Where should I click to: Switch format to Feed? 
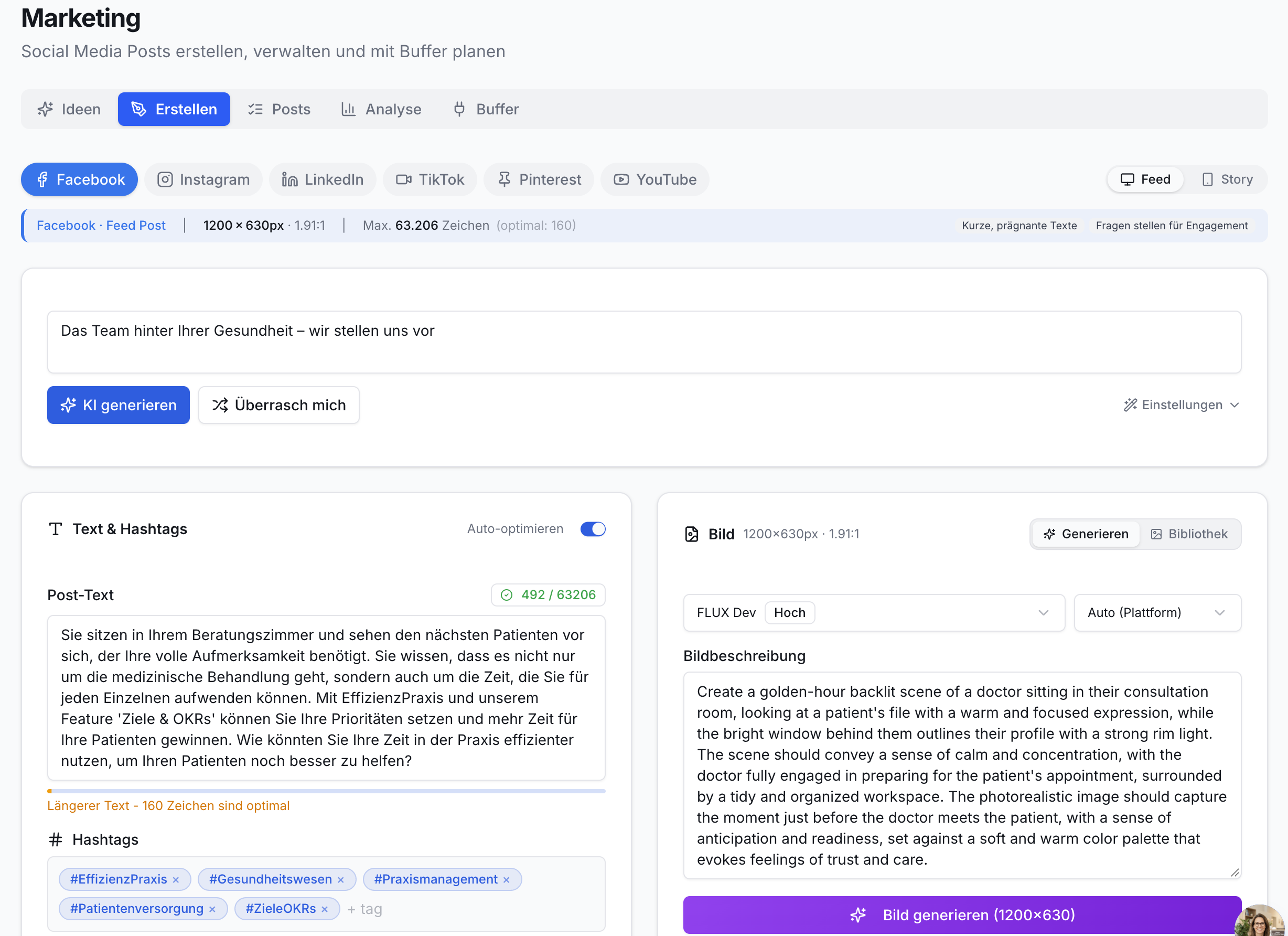click(x=1145, y=179)
